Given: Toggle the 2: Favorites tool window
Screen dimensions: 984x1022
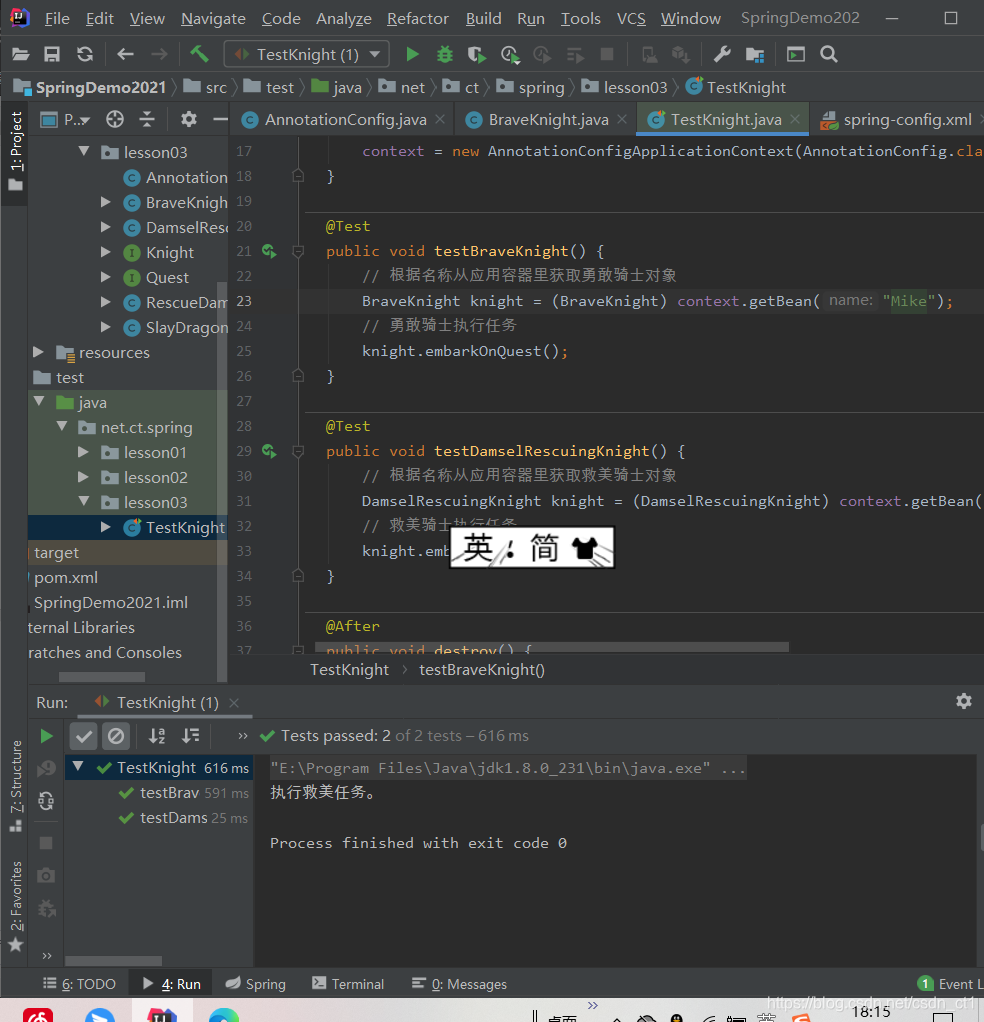Looking at the screenshot, I should point(16,906).
